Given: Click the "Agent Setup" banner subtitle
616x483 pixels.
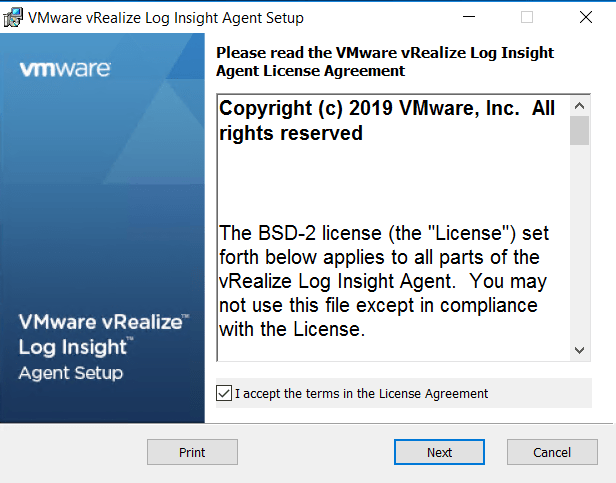Looking at the screenshot, I should point(71,373).
